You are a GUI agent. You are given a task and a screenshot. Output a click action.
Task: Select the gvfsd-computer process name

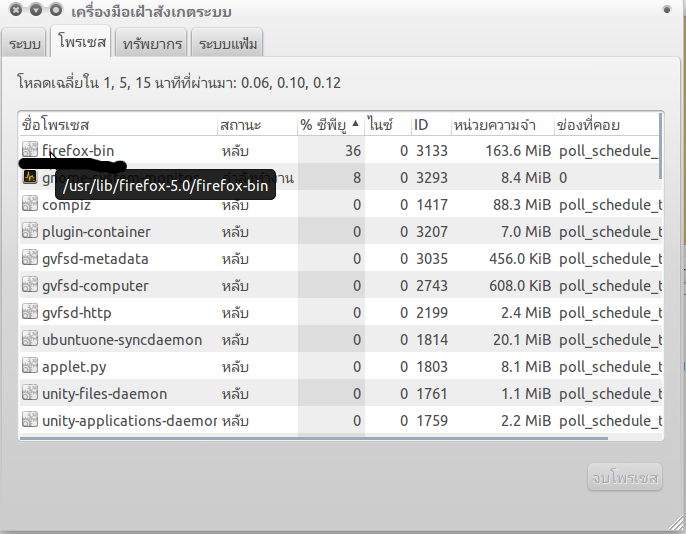(95, 286)
